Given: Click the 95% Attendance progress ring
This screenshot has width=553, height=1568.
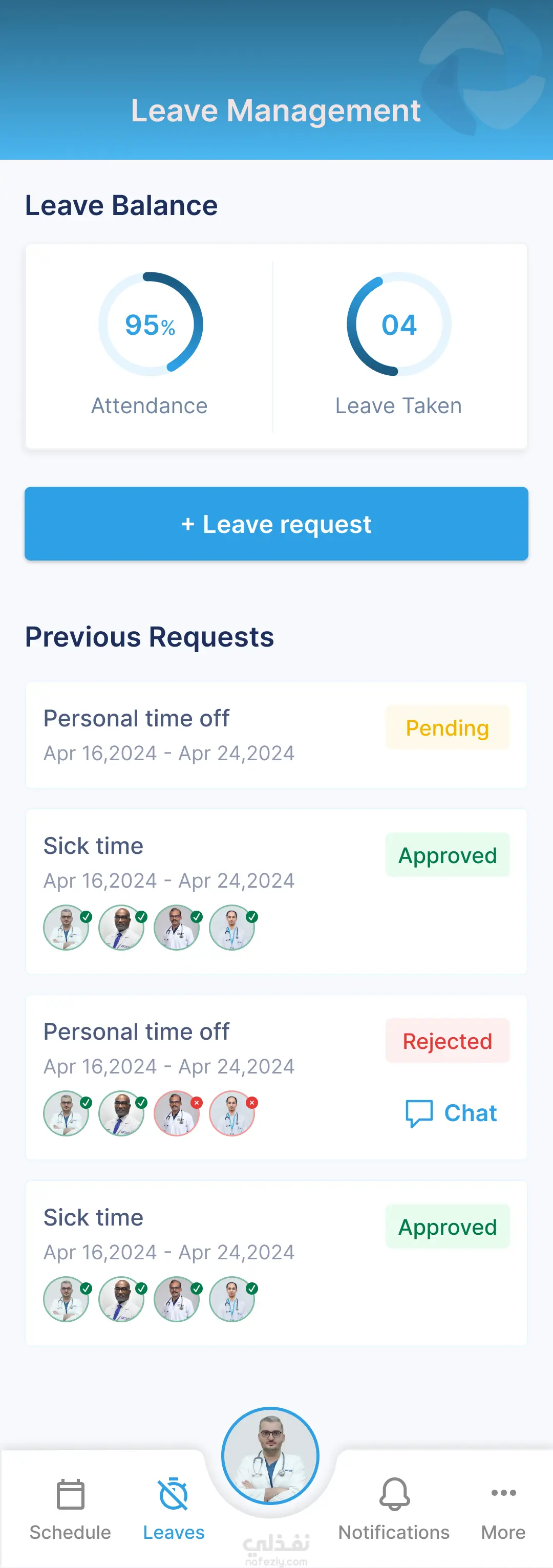Looking at the screenshot, I should coord(151,325).
